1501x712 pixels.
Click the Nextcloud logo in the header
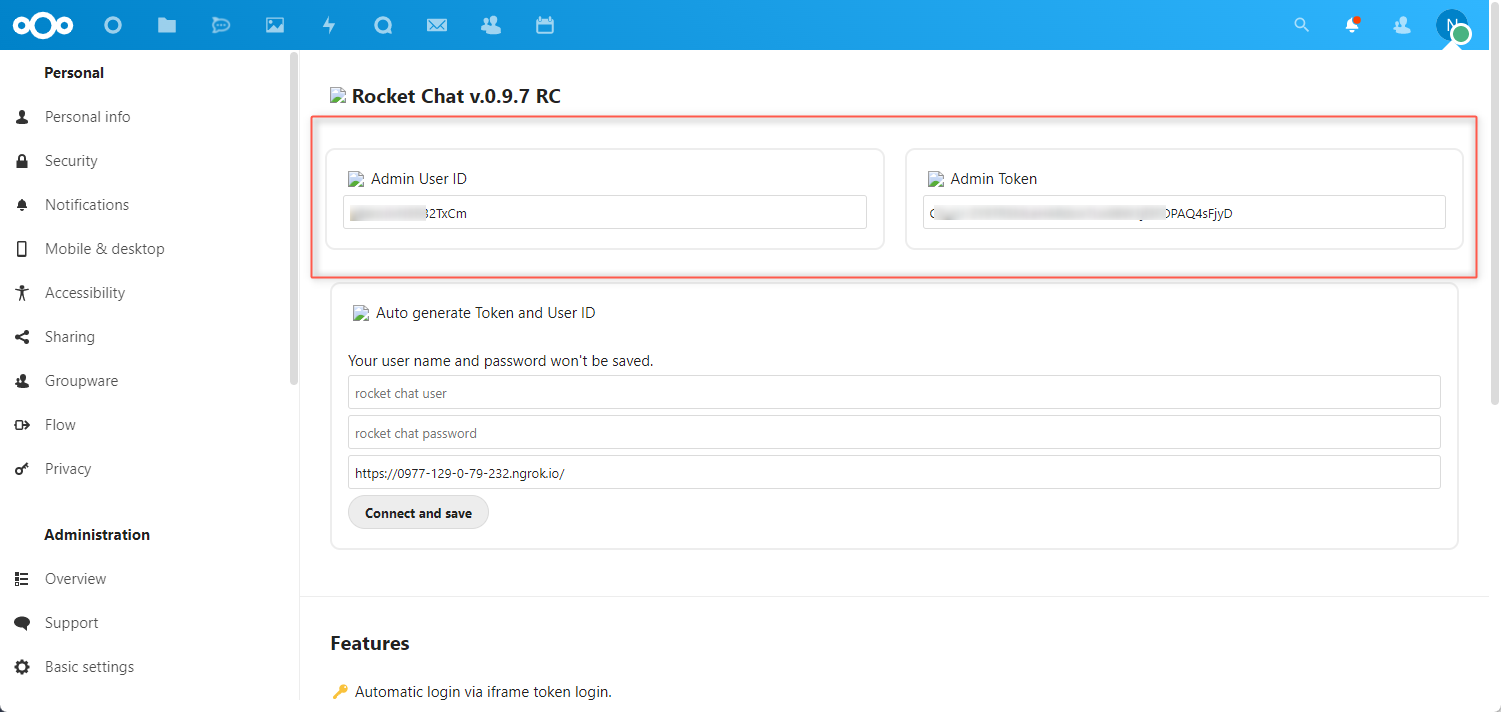coord(43,25)
